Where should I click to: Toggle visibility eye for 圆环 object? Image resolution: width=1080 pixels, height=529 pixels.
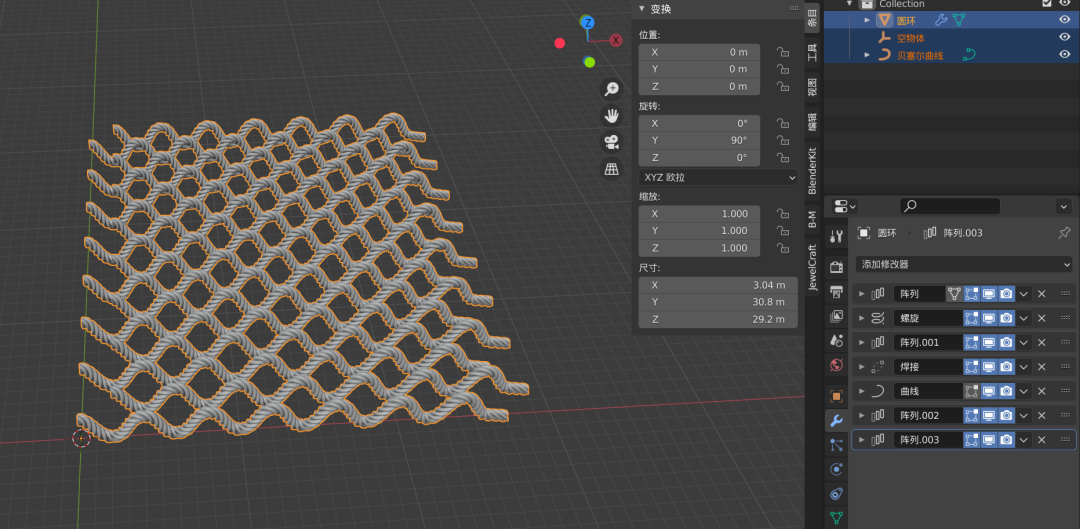click(1064, 20)
